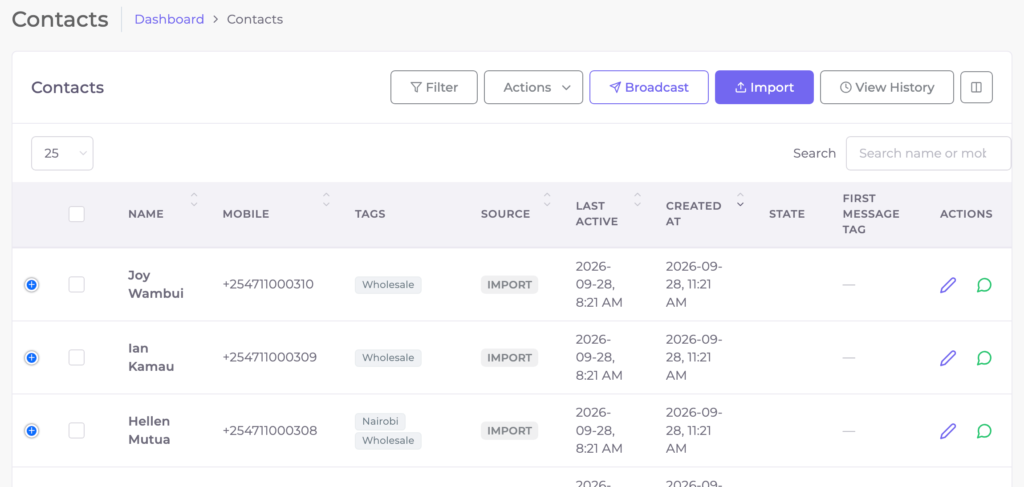The height and width of the screenshot is (487, 1024).
Task: Open chat with Hellen Mutua
Action: tap(984, 432)
